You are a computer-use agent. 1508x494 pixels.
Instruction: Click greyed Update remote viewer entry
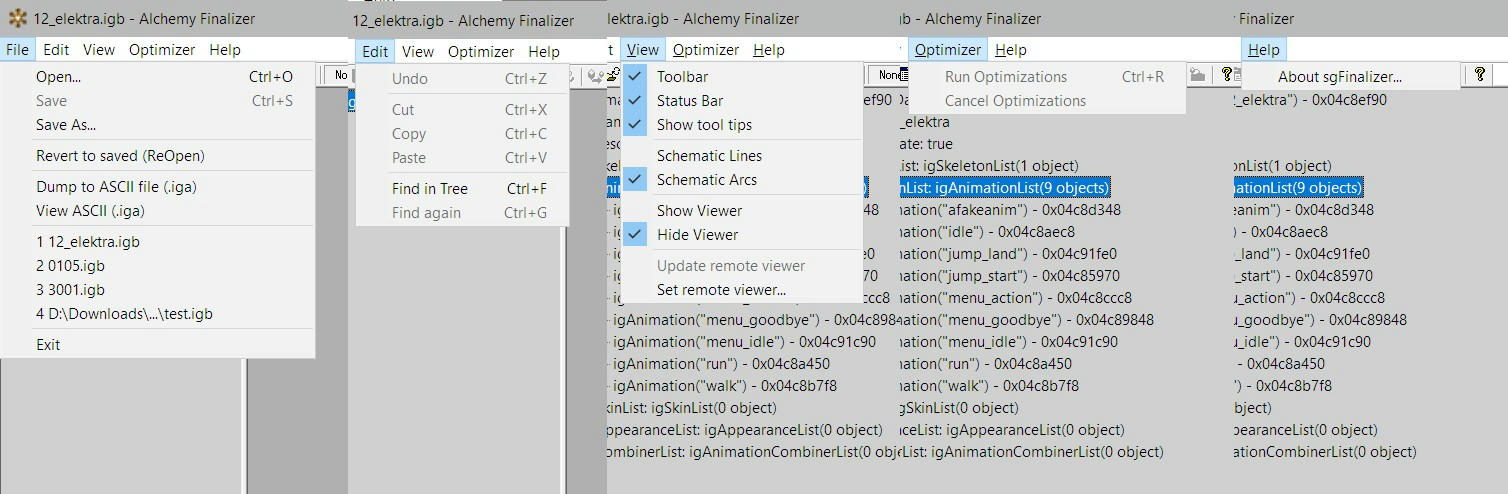741,266
